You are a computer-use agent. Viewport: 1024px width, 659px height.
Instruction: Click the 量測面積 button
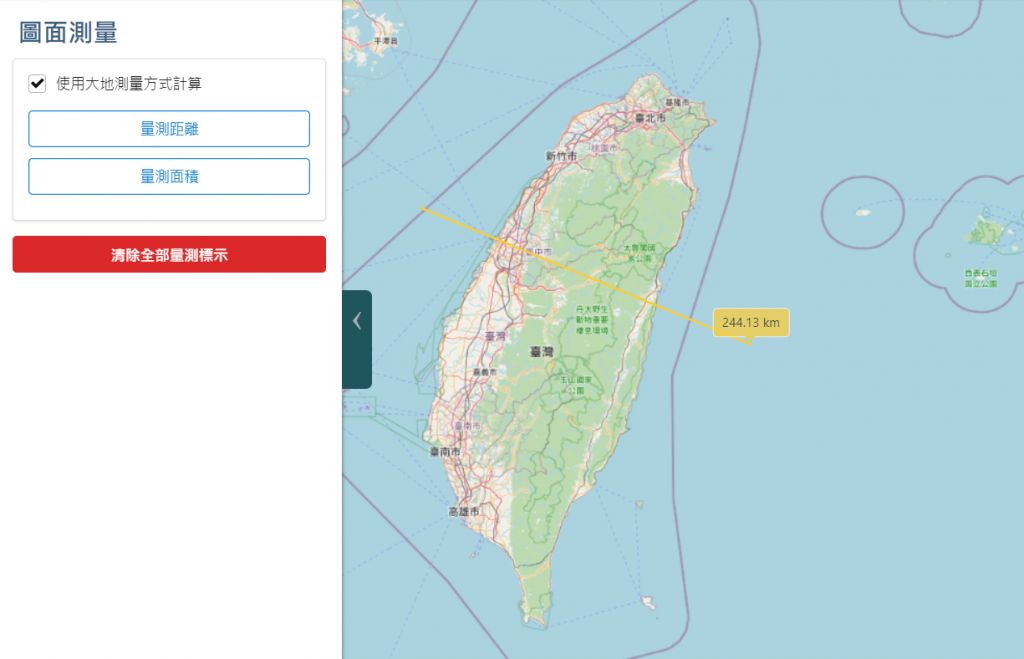click(169, 176)
